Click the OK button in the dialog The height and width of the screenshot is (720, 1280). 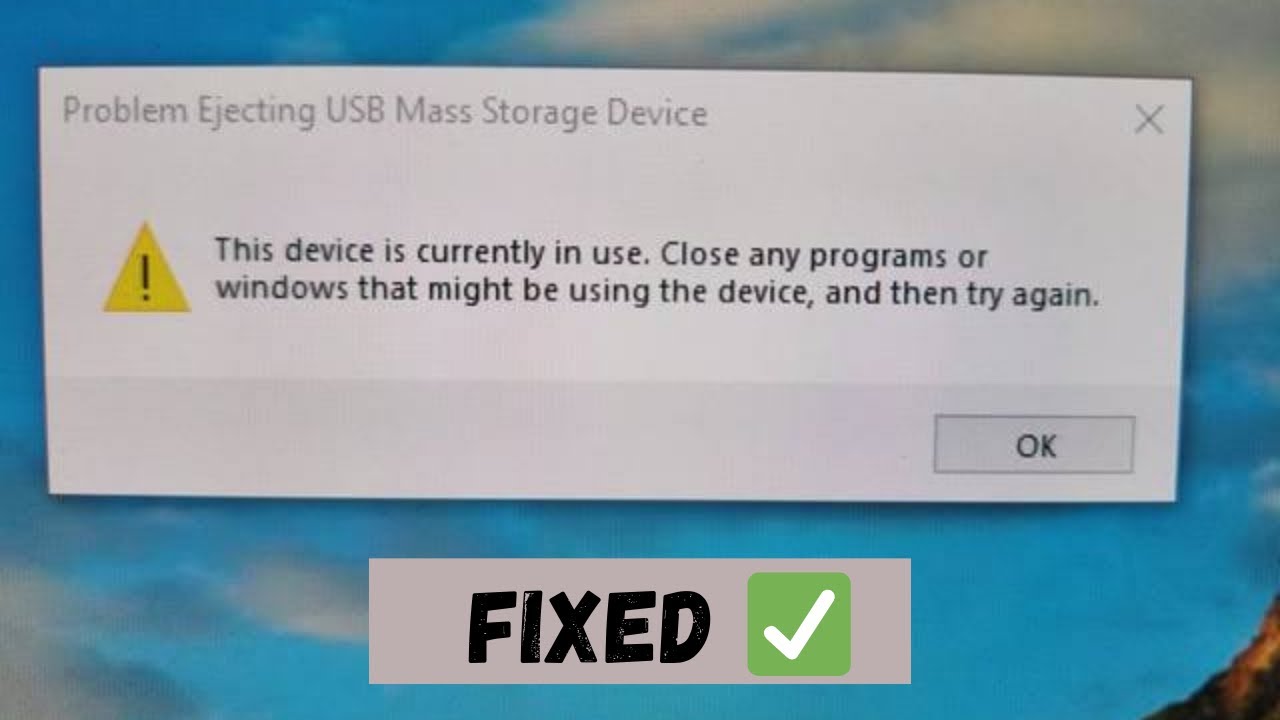(1034, 445)
